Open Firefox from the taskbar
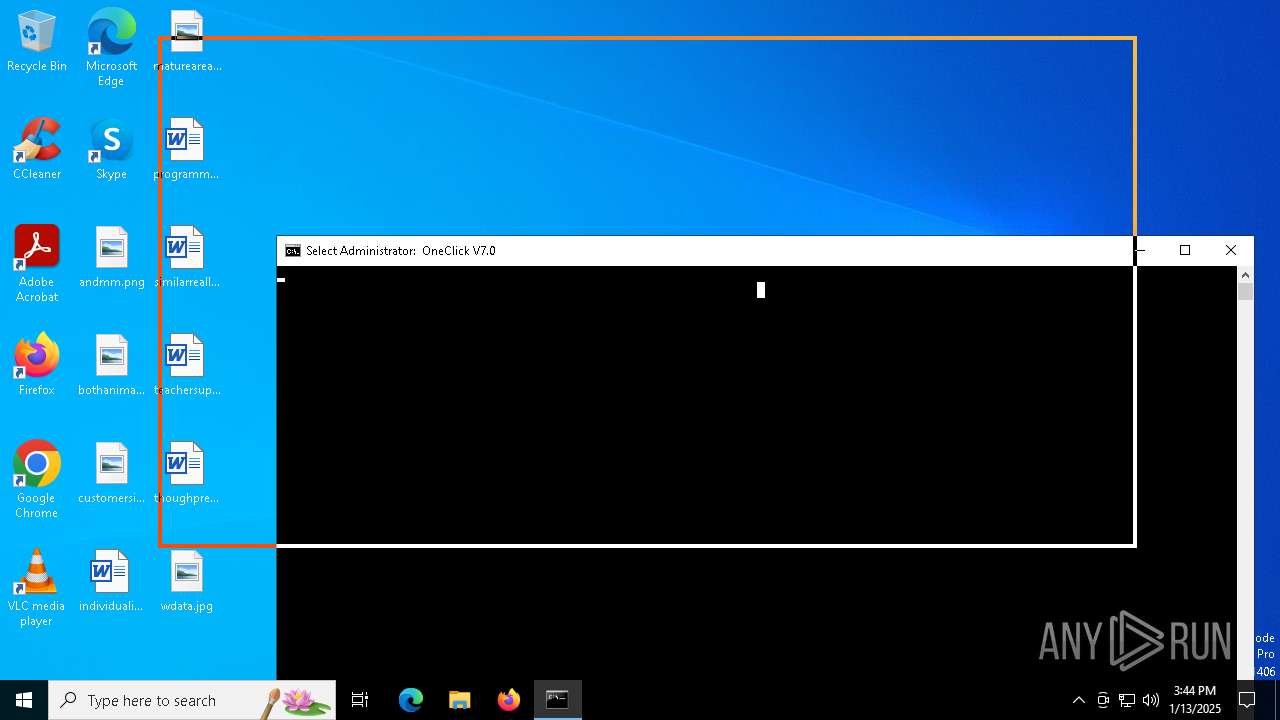Image resolution: width=1280 pixels, height=720 pixels. pyautogui.click(x=508, y=700)
